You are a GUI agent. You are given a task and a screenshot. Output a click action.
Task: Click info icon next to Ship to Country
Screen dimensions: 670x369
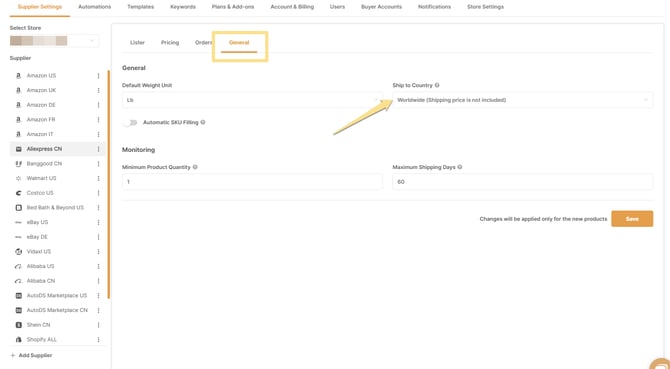[437, 85]
